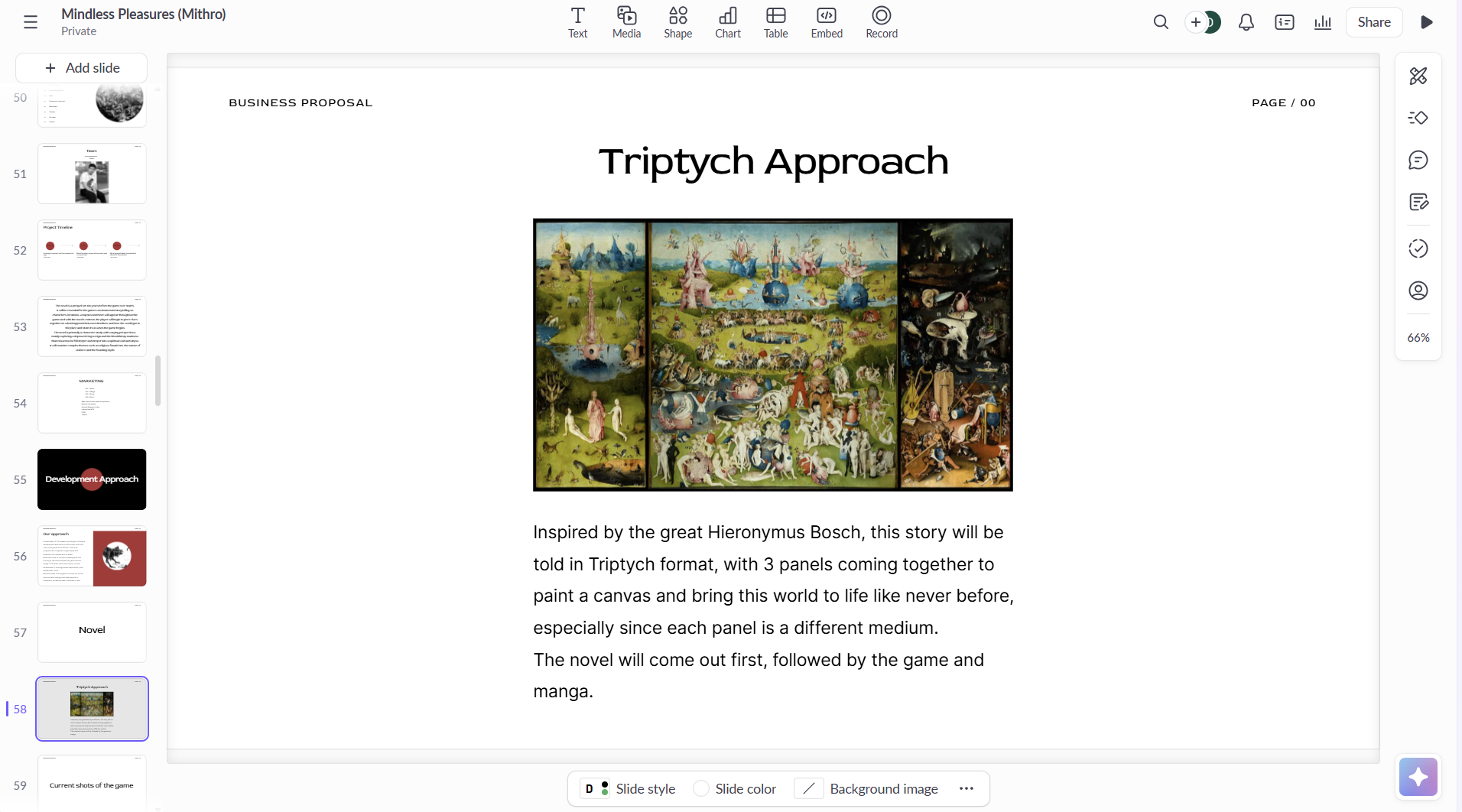This screenshot has width=1462, height=812.
Task: Open the hamburger main menu
Action: point(31,22)
